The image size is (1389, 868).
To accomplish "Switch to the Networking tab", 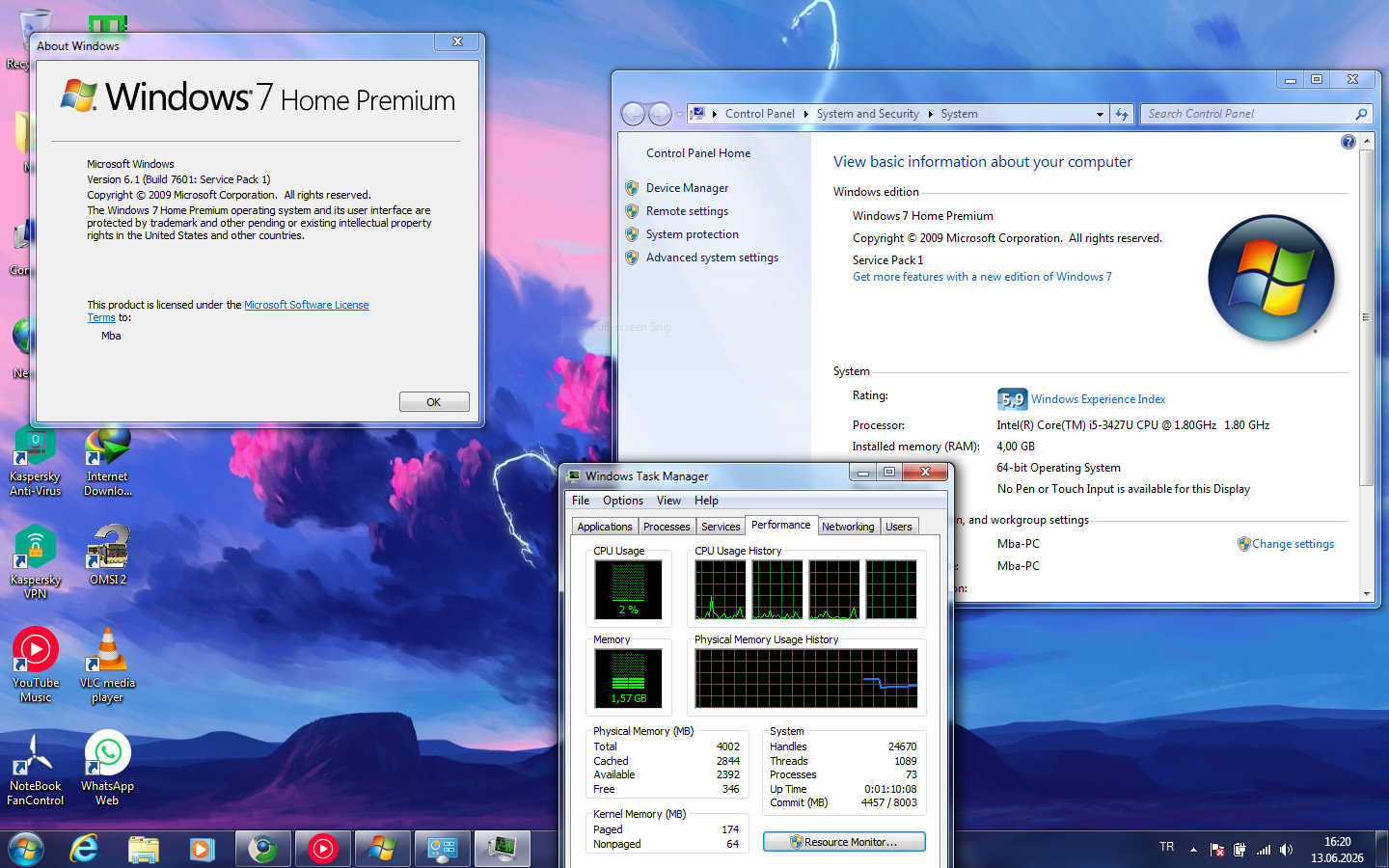I will (848, 527).
